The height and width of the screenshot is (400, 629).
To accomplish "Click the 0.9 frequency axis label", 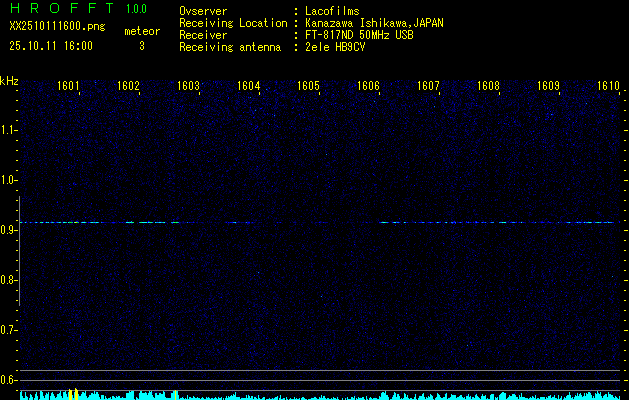I will click(9, 230).
